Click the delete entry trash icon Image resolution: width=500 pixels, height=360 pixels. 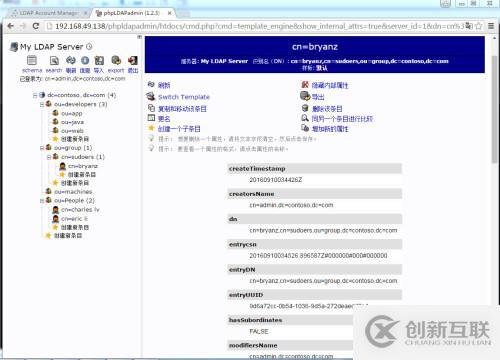tap(305, 108)
